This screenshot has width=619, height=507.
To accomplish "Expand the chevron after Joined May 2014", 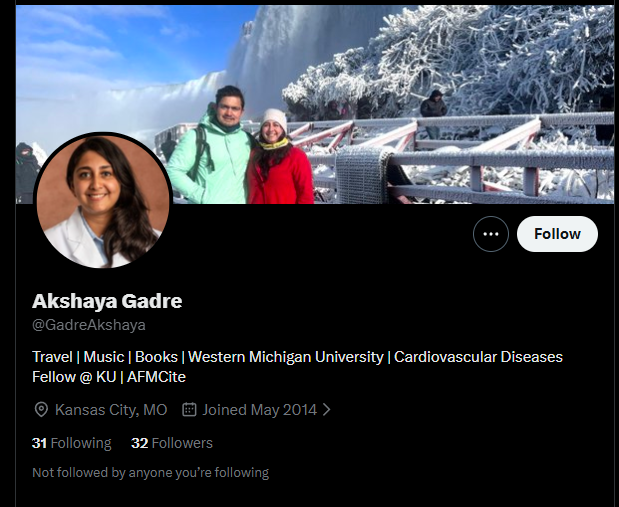I will coord(326,409).
